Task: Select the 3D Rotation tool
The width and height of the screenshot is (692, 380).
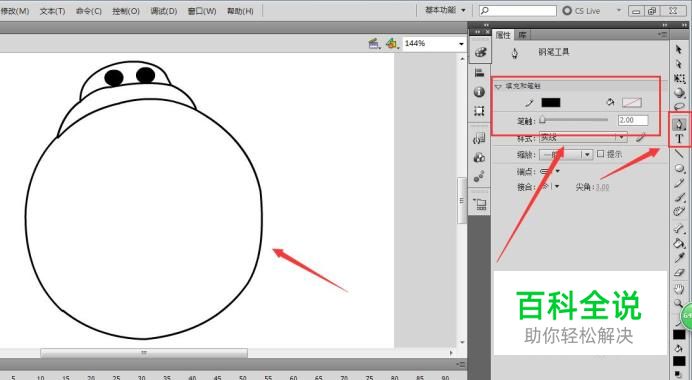Action: pyautogui.click(x=679, y=93)
